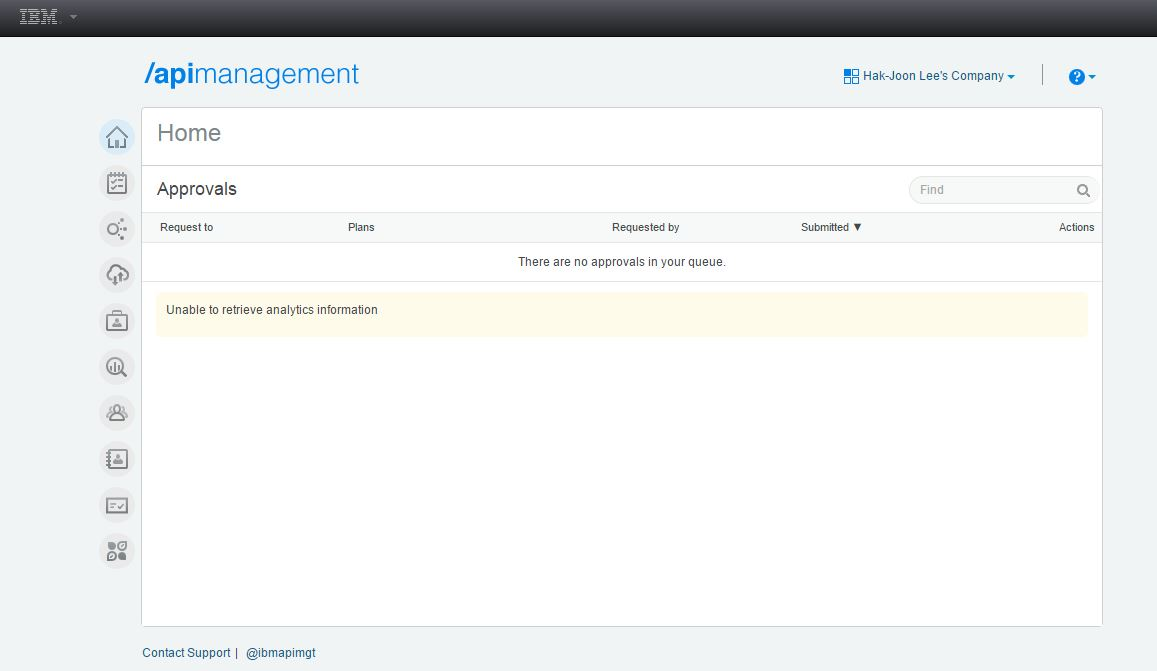1157x671 pixels.
Task: Open the Home sidebar icon
Action: [x=117, y=137]
